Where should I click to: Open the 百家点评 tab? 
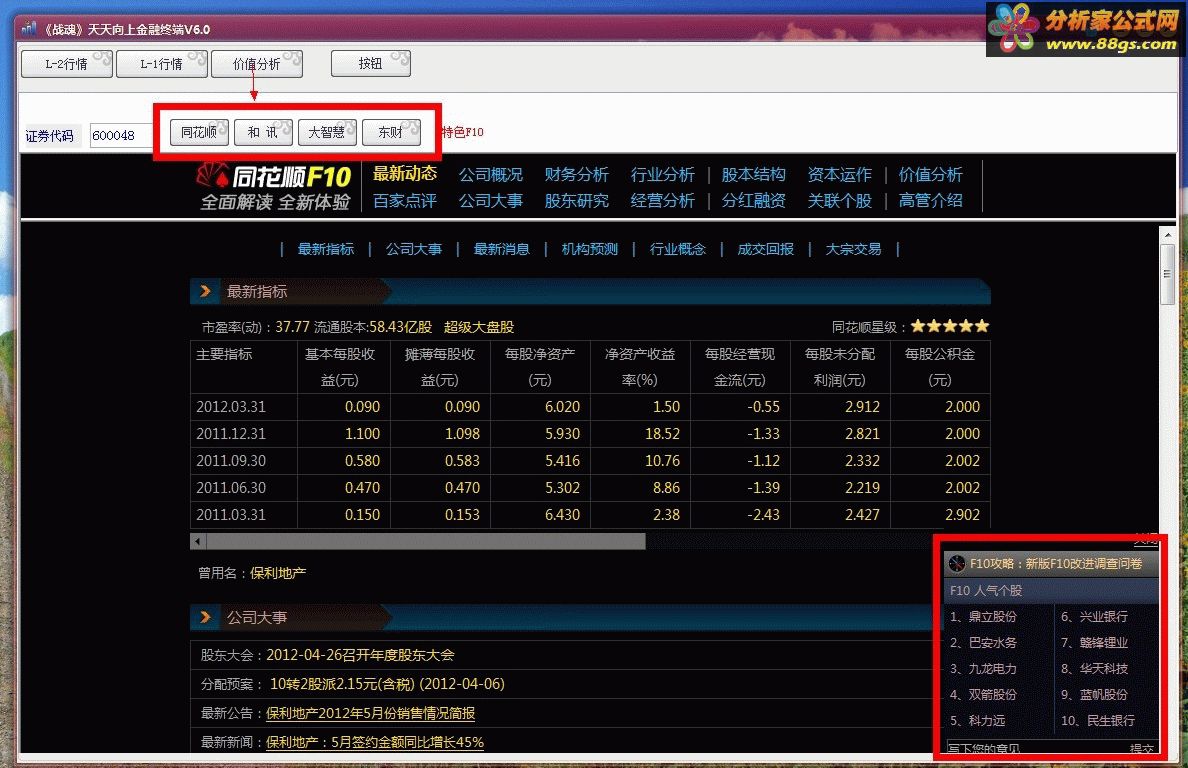pyautogui.click(x=405, y=201)
